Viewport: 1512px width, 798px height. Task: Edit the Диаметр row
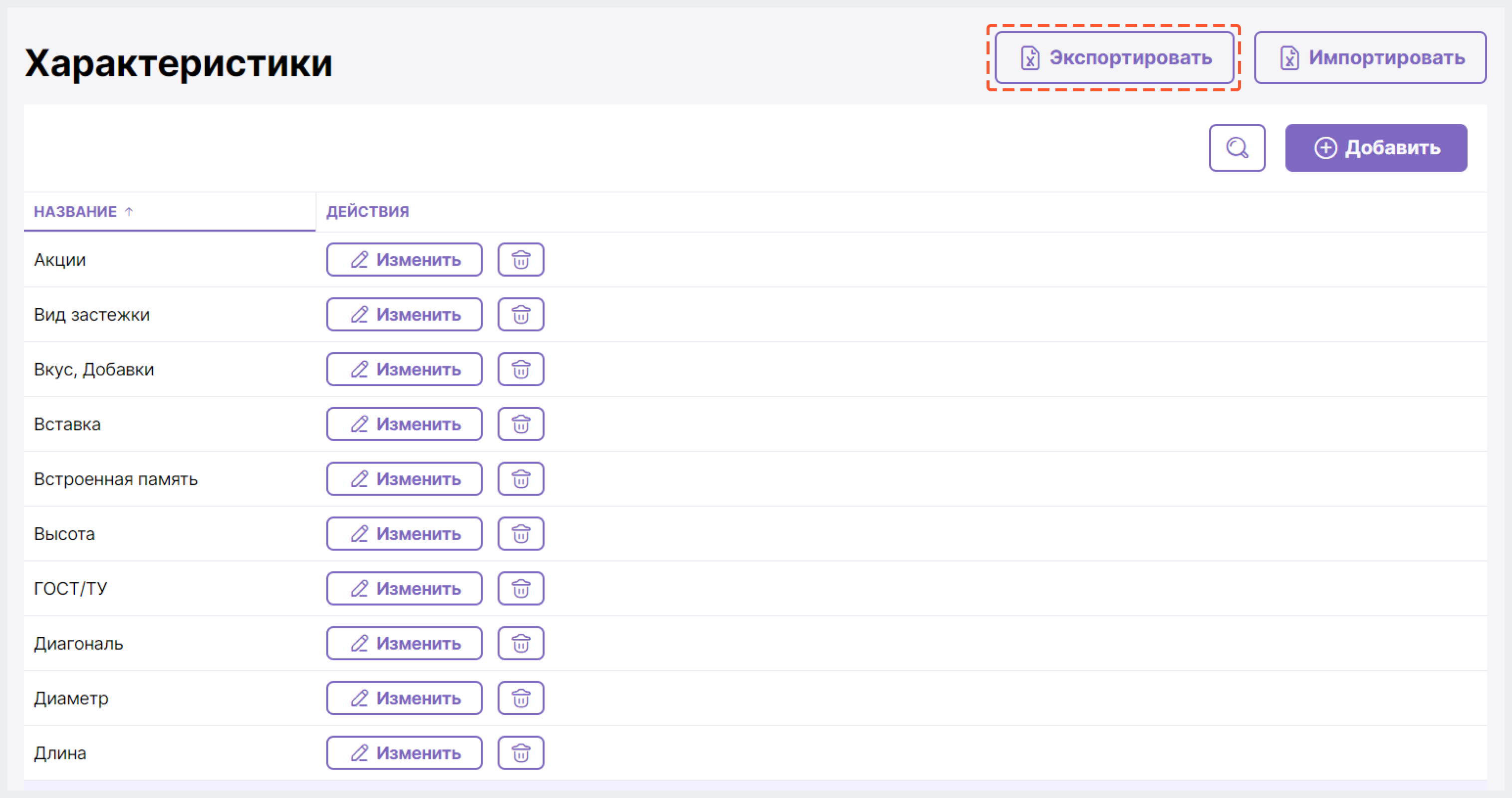404,698
